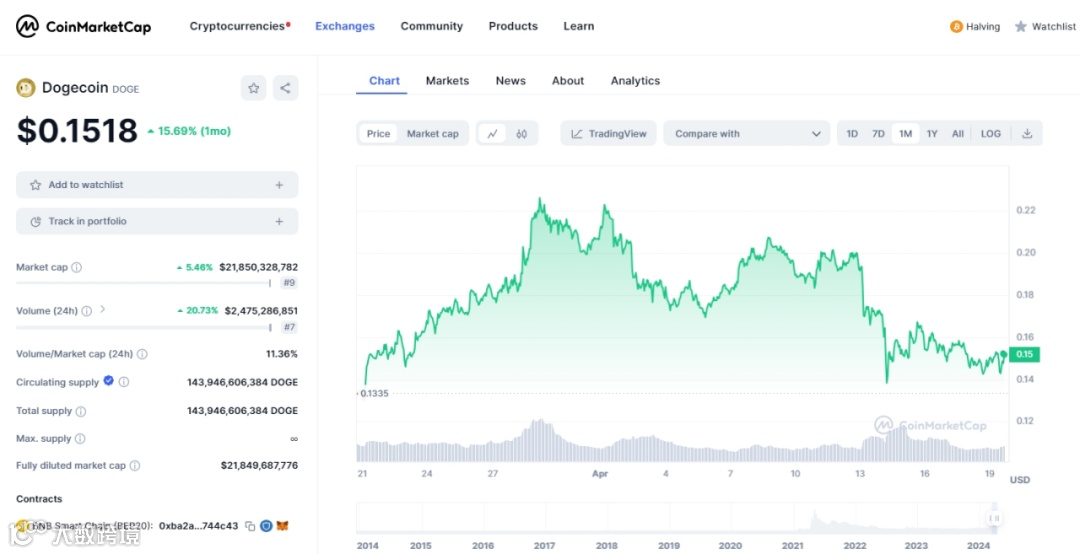Select the candlestick chart icon

[x=521, y=134]
